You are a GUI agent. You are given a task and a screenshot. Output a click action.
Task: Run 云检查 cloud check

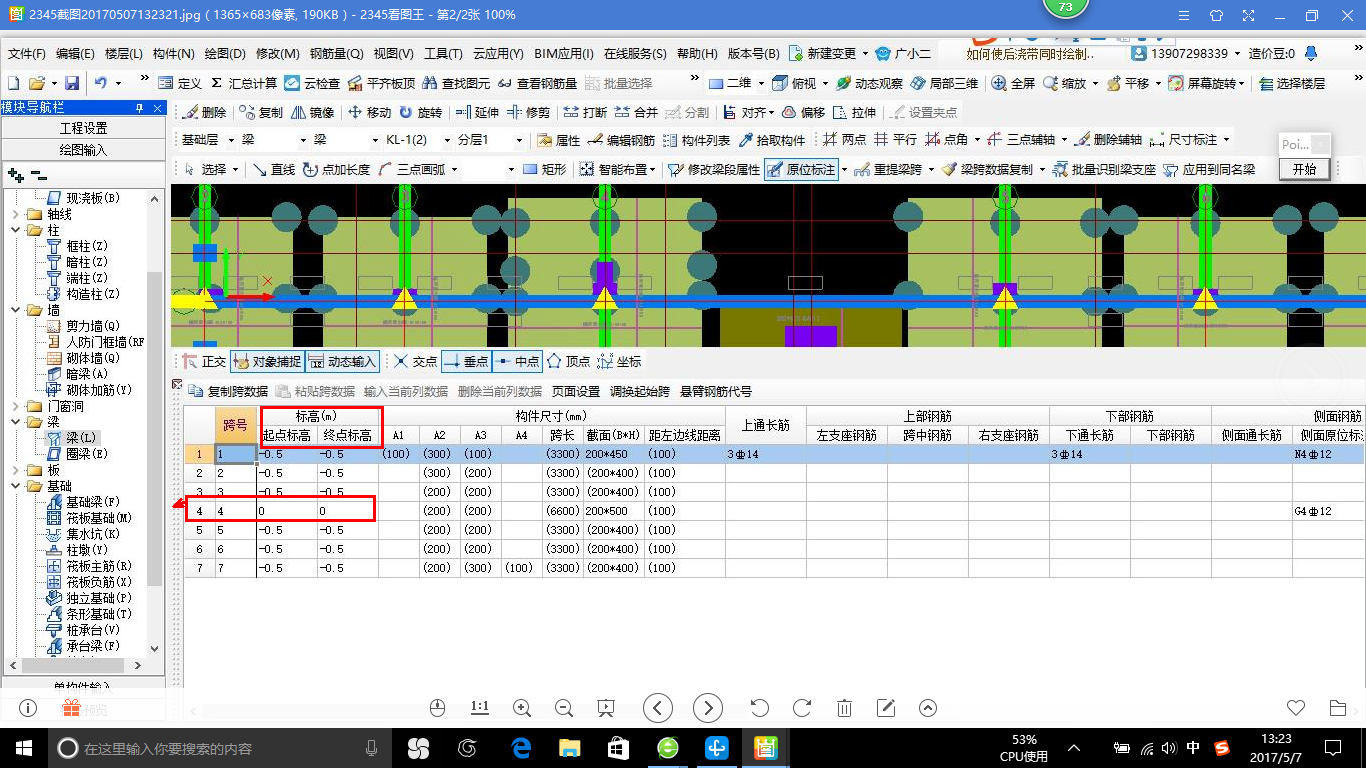(x=312, y=83)
